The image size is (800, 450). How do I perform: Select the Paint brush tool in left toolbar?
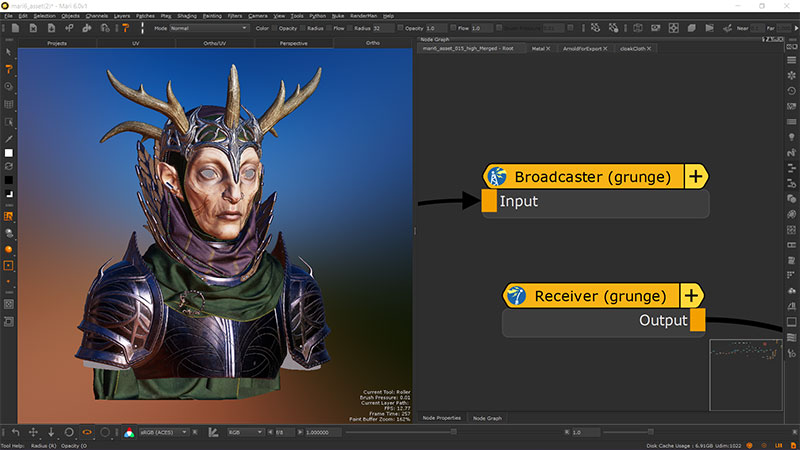pyautogui.click(x=9, y=69)
